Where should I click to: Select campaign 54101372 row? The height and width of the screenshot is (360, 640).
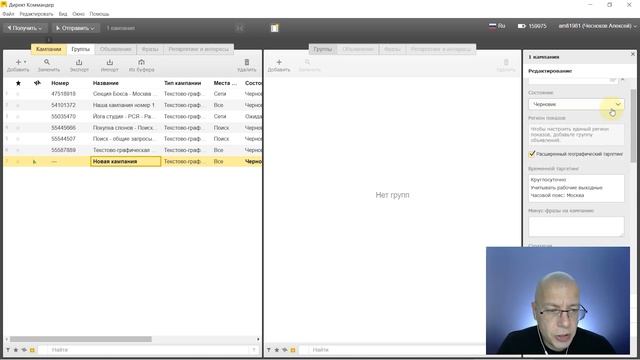pyautogui.click(x=133, y=105)
